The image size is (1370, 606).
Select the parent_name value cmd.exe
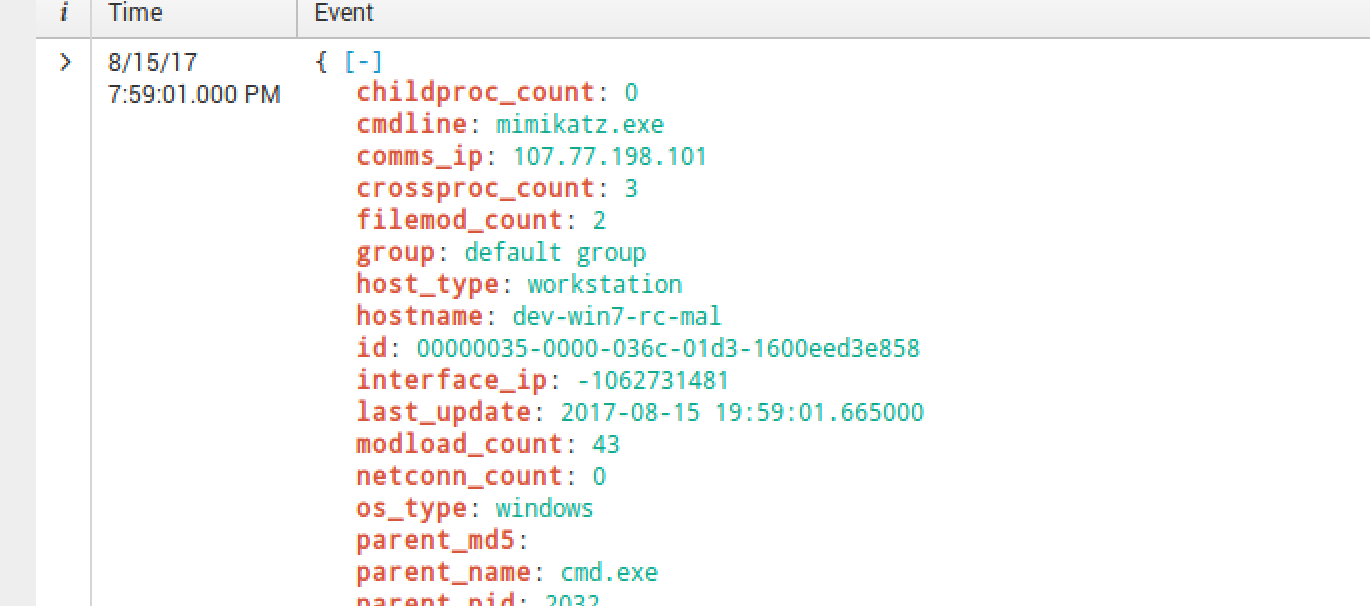609,573
